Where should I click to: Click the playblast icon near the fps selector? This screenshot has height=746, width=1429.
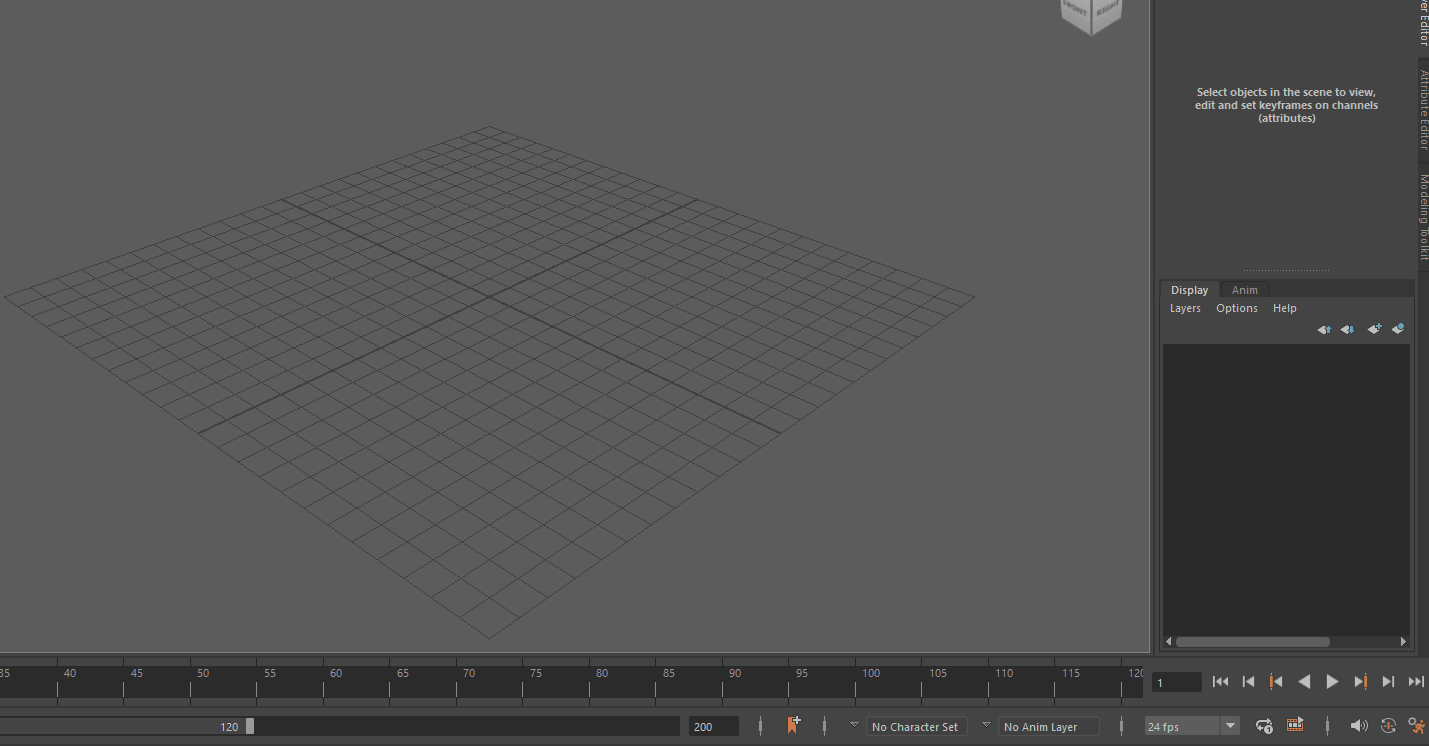[x=1295, y=725]
